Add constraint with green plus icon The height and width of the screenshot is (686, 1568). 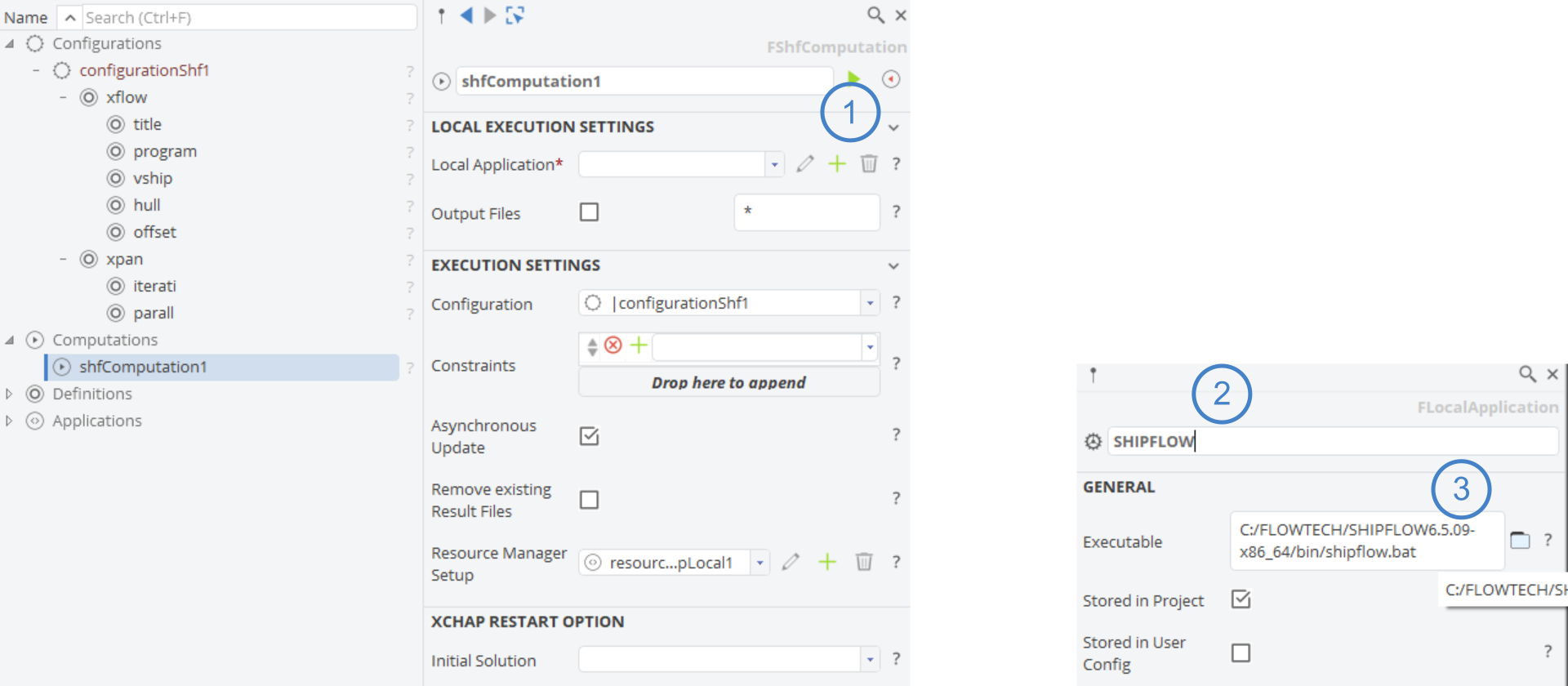pos(639,345)
